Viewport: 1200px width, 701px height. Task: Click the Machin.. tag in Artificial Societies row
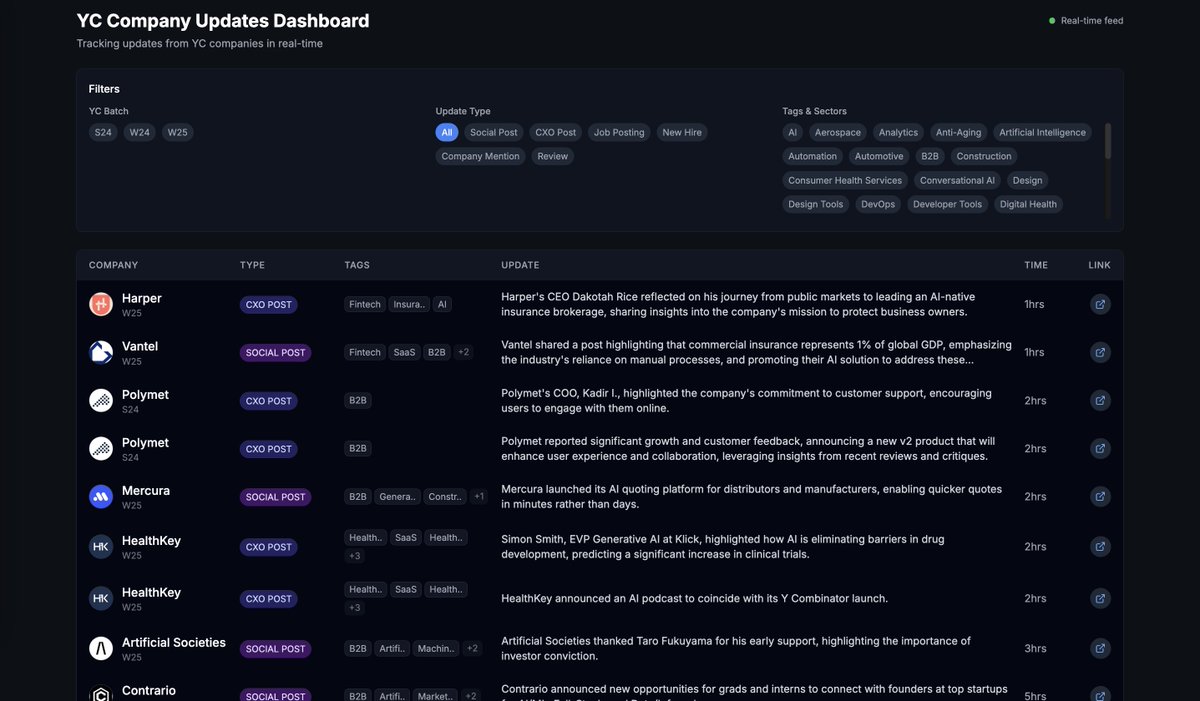pyautogui.click(x=436, y=648)
